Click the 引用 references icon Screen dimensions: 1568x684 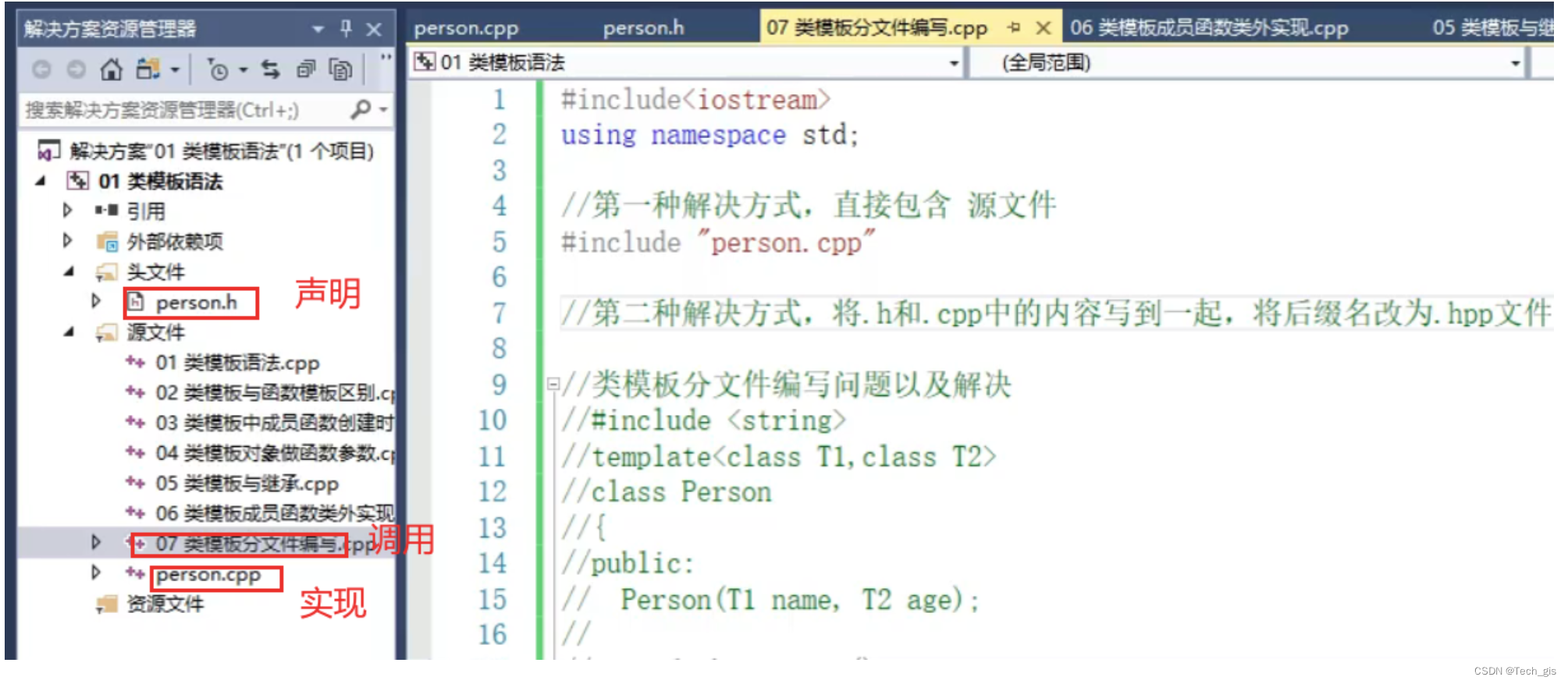pos(106,211)
